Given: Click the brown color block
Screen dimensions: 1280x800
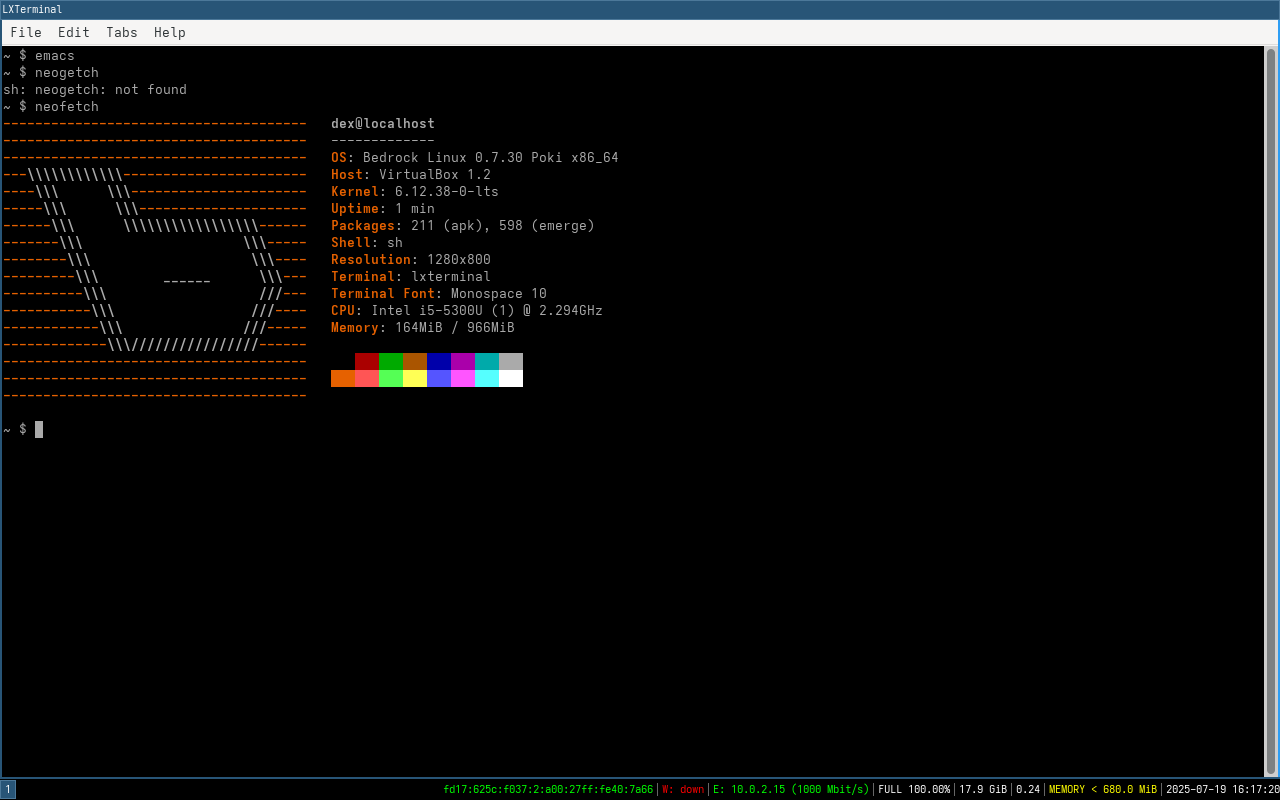Looking at the screenshot, I should (x=415, y=361).
